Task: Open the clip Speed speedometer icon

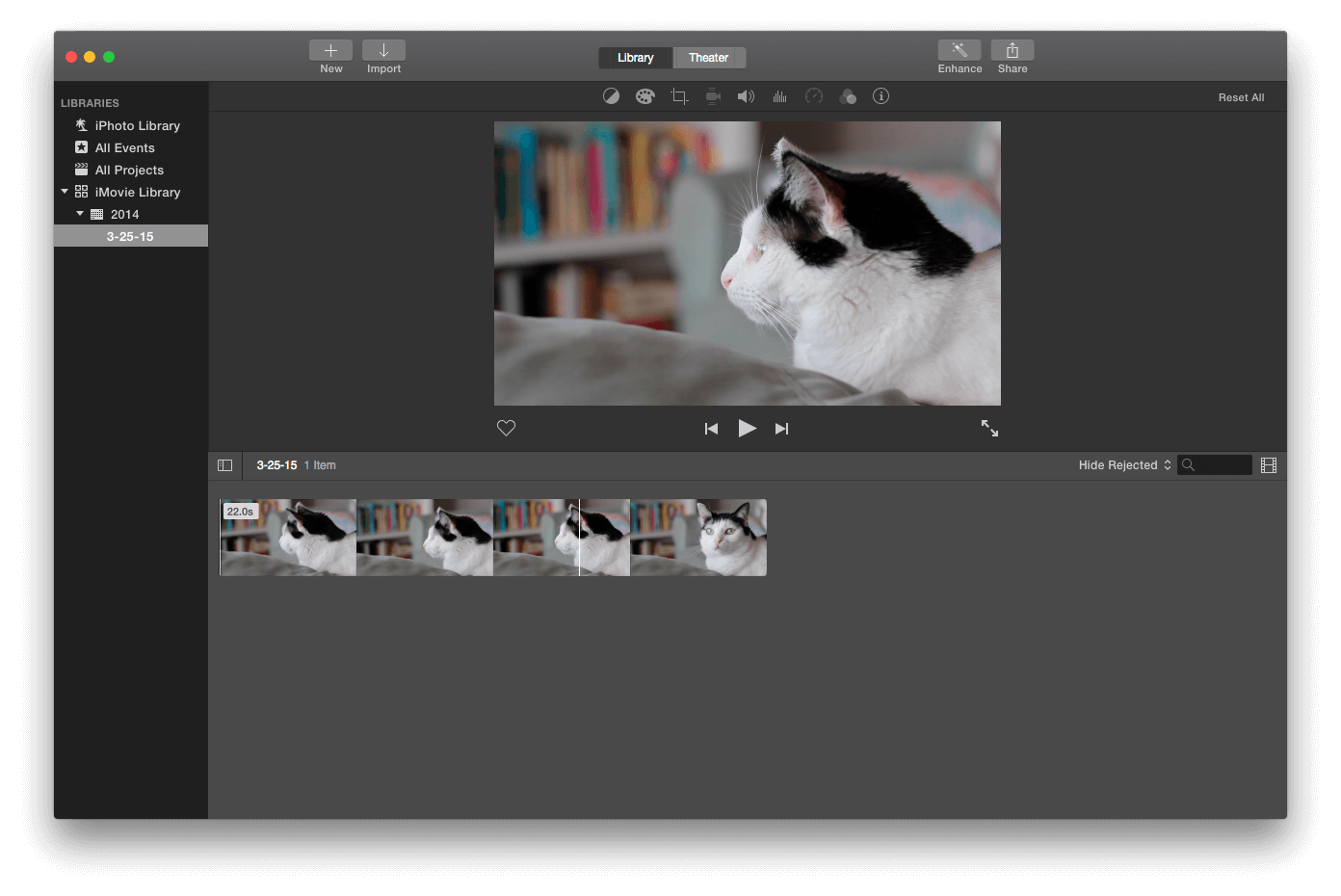Action: click(x=813, y=95)
